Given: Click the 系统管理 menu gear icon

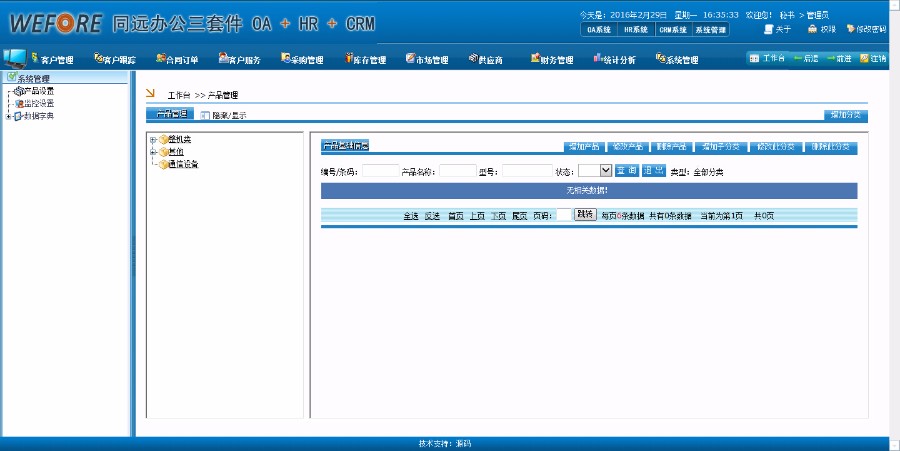Looking at the screenshot, I should coord(661,58).
